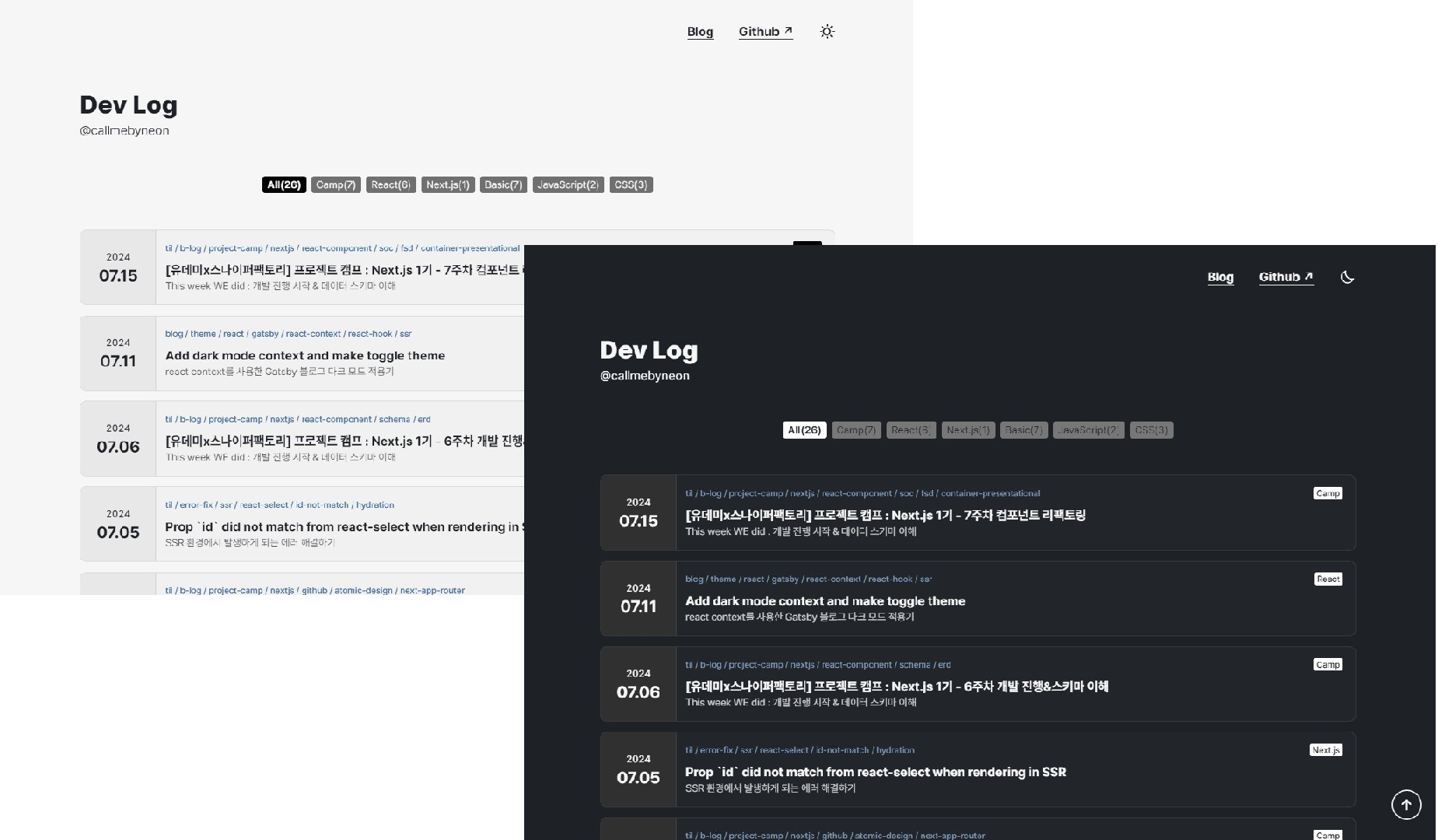
Task: Click @callmebyneon handle in dark window
Action: click(x=645, y=376)
